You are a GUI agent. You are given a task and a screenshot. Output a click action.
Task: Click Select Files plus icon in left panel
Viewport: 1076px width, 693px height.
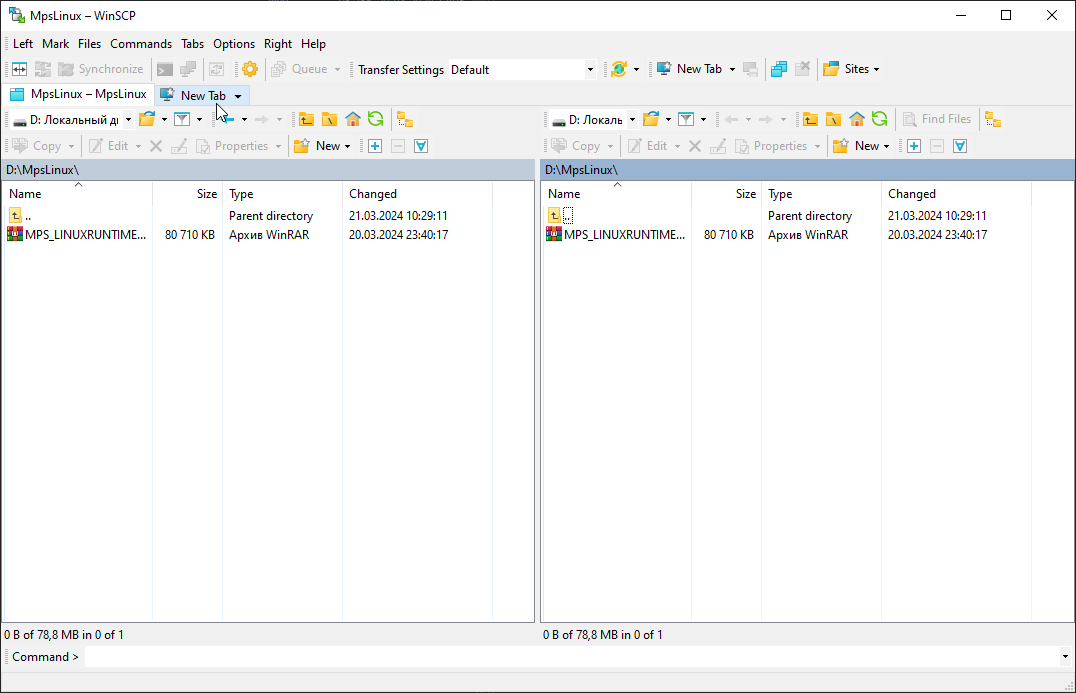tap(375, 145)
